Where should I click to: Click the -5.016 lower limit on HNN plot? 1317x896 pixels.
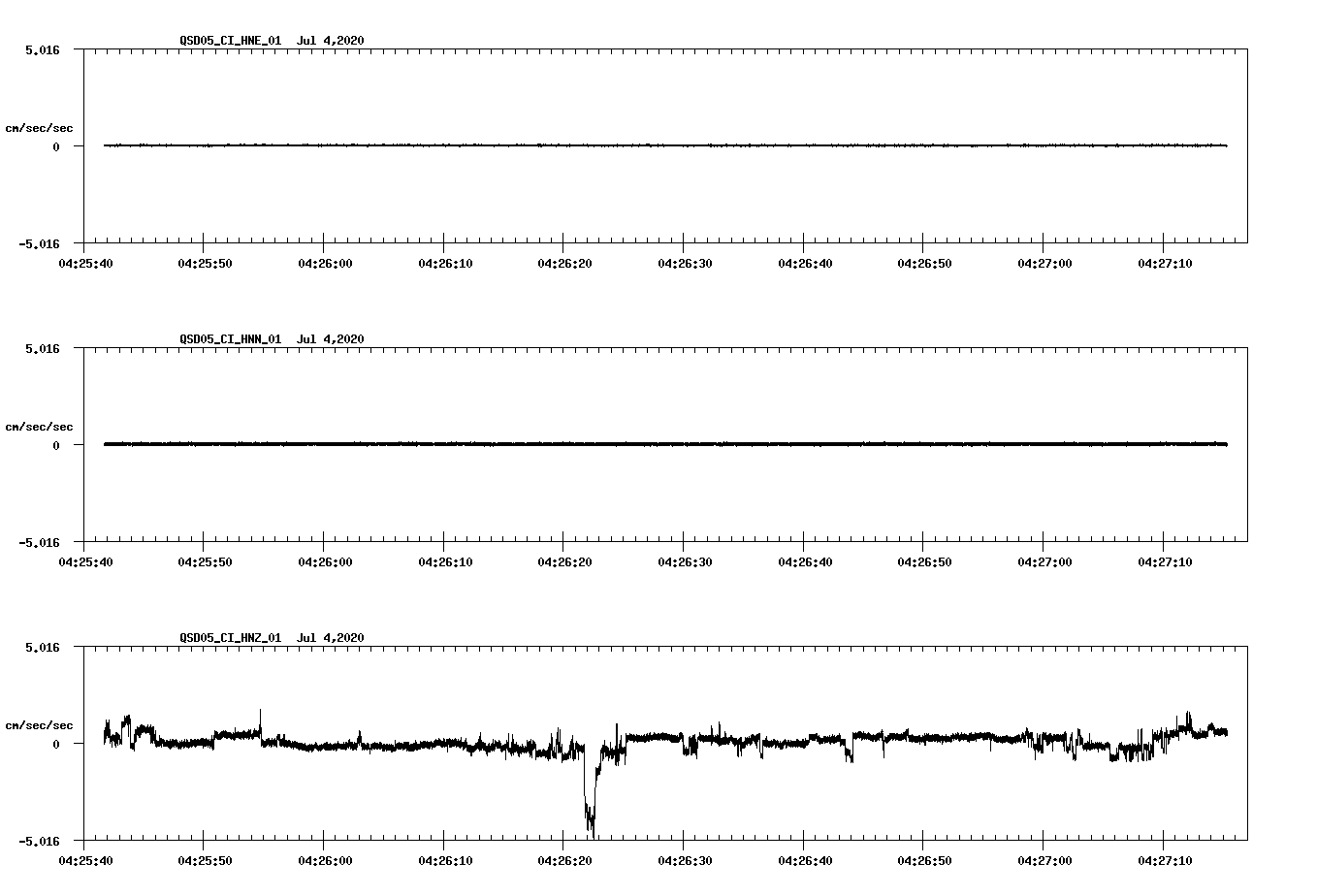click(39, 542)
